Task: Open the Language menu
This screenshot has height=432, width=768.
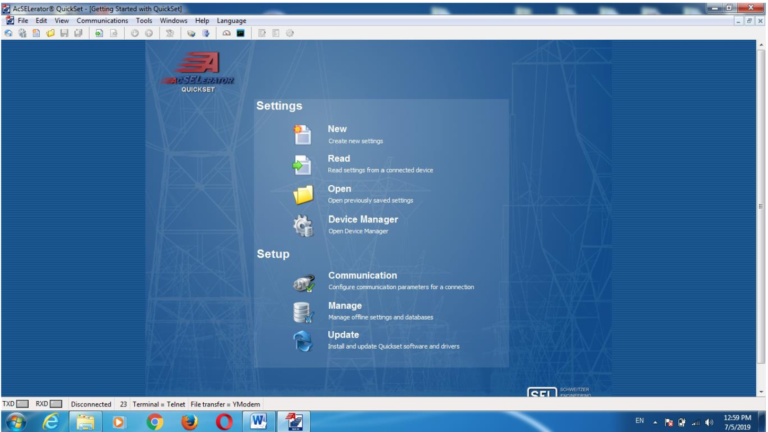Action: (x=231, y=21)
